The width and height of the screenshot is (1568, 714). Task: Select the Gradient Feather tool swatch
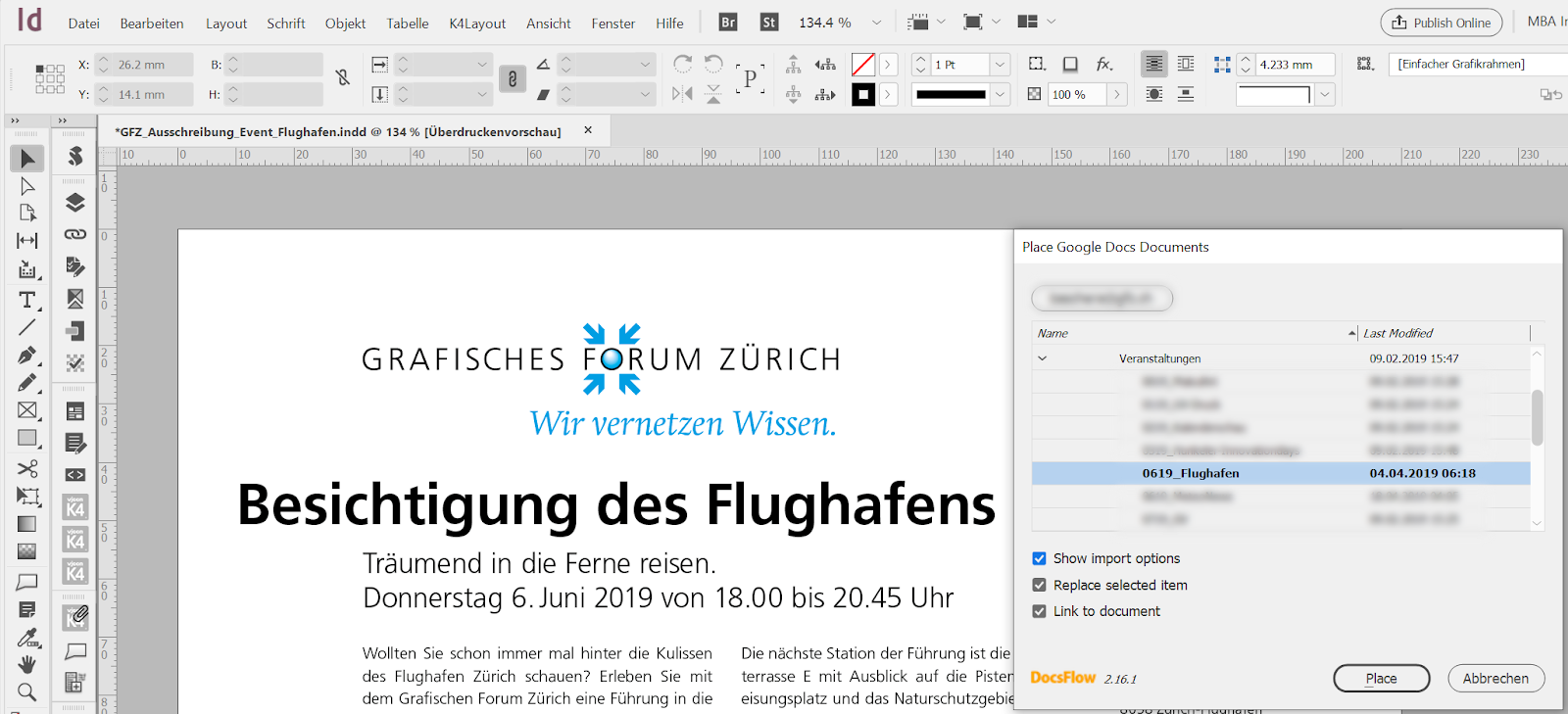(x=27, y=551)
